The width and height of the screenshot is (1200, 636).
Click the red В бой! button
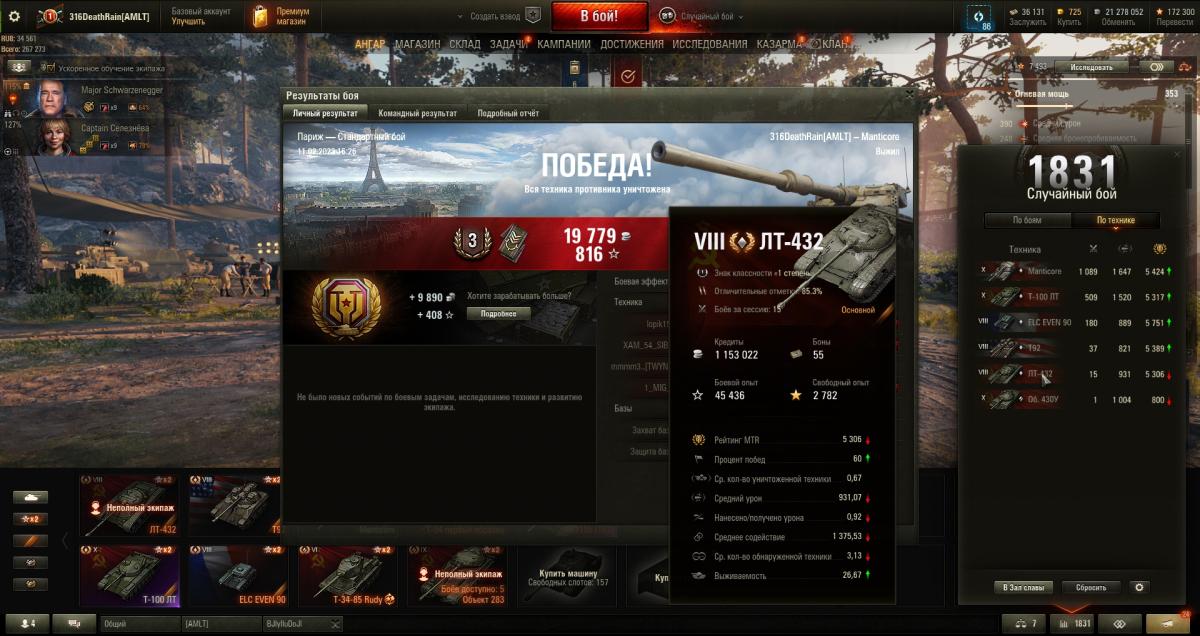click(x=599, y=16)
